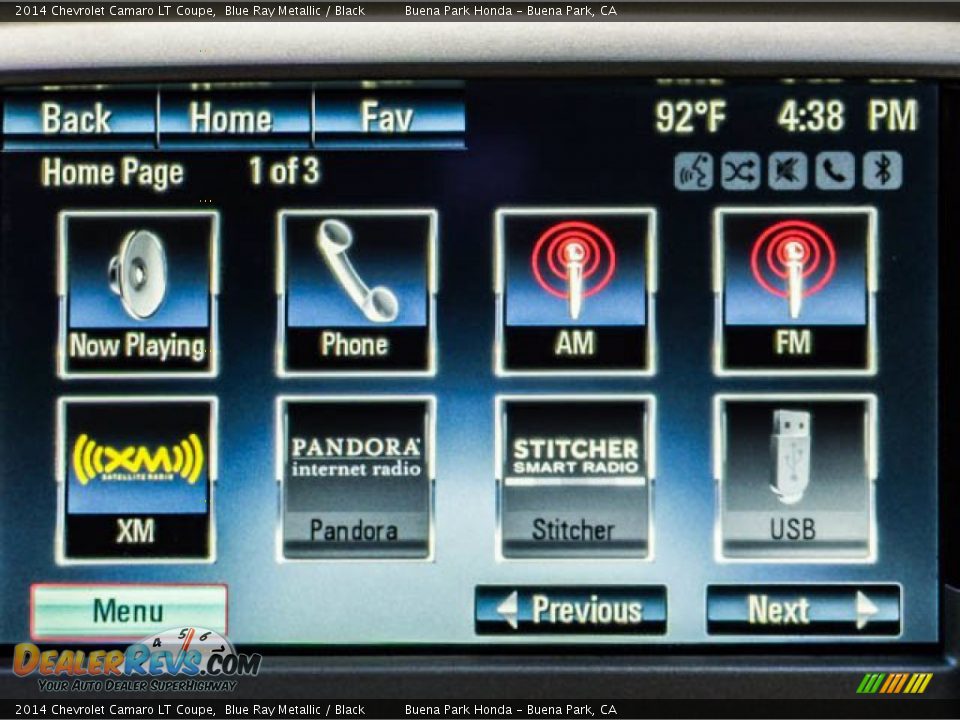Image resolution: width=960 pixels, height=720 pixels.
Task: Tap the shuffle status icon
Action: click(x=740, y=171)
